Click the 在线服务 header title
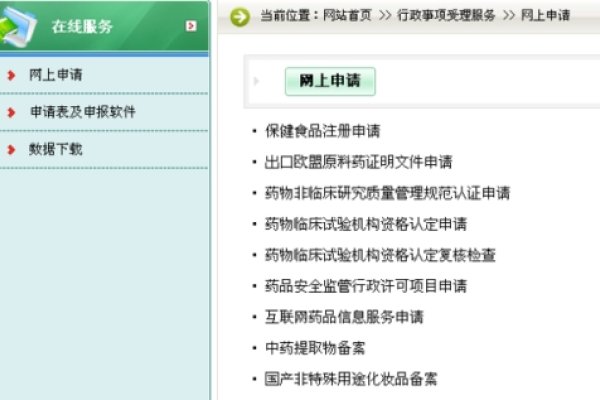Screen dimensions: 600x400 click(x=82, y=26)
